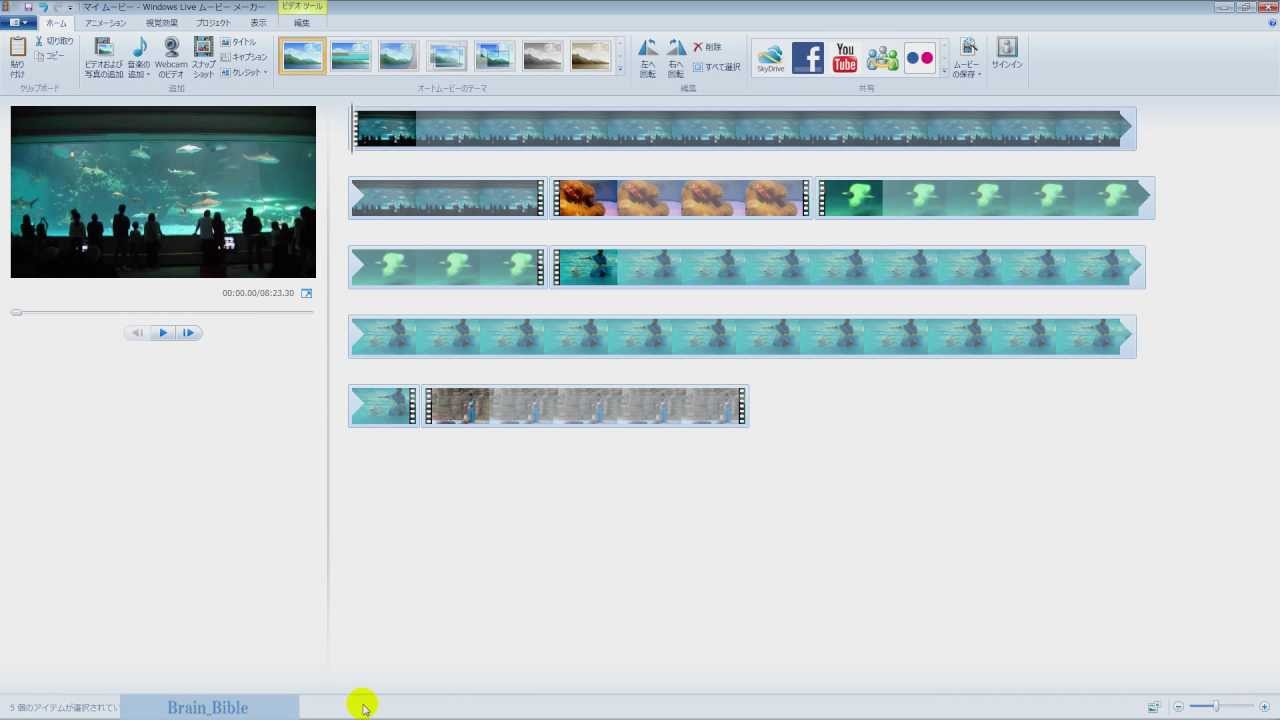Image resolution: width=1280 pixels, height=720 pixels.
Task: Zoom out the timeline with minus button
Action: pos(1178,707)
